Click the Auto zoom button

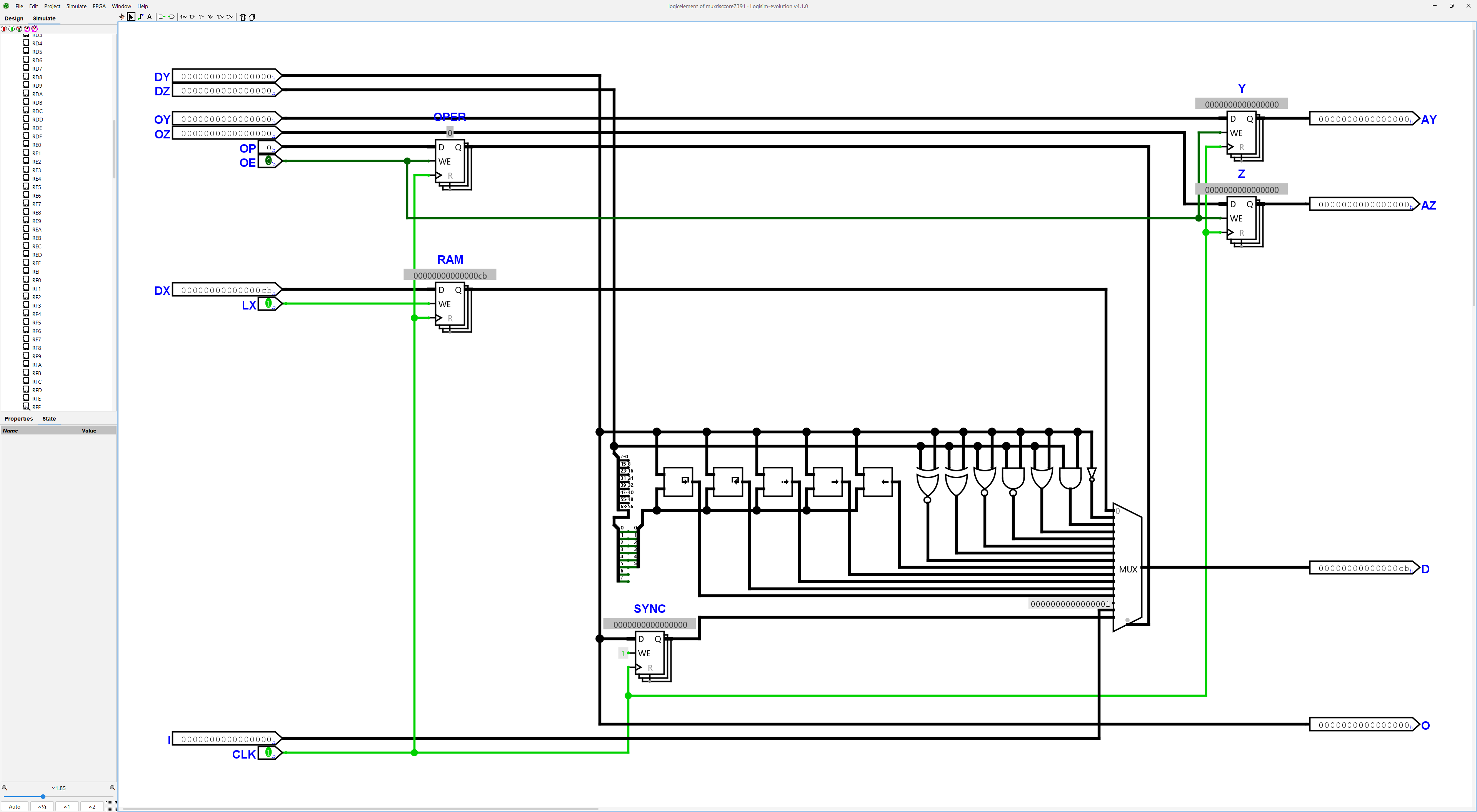click(x=15, y=806)
